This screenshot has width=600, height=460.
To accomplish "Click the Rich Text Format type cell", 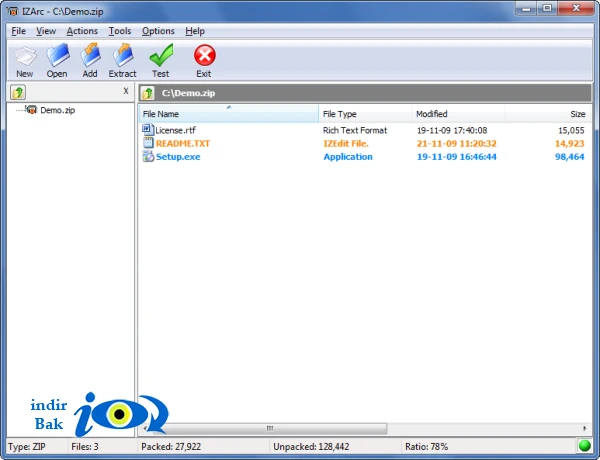I will (355, 130).
